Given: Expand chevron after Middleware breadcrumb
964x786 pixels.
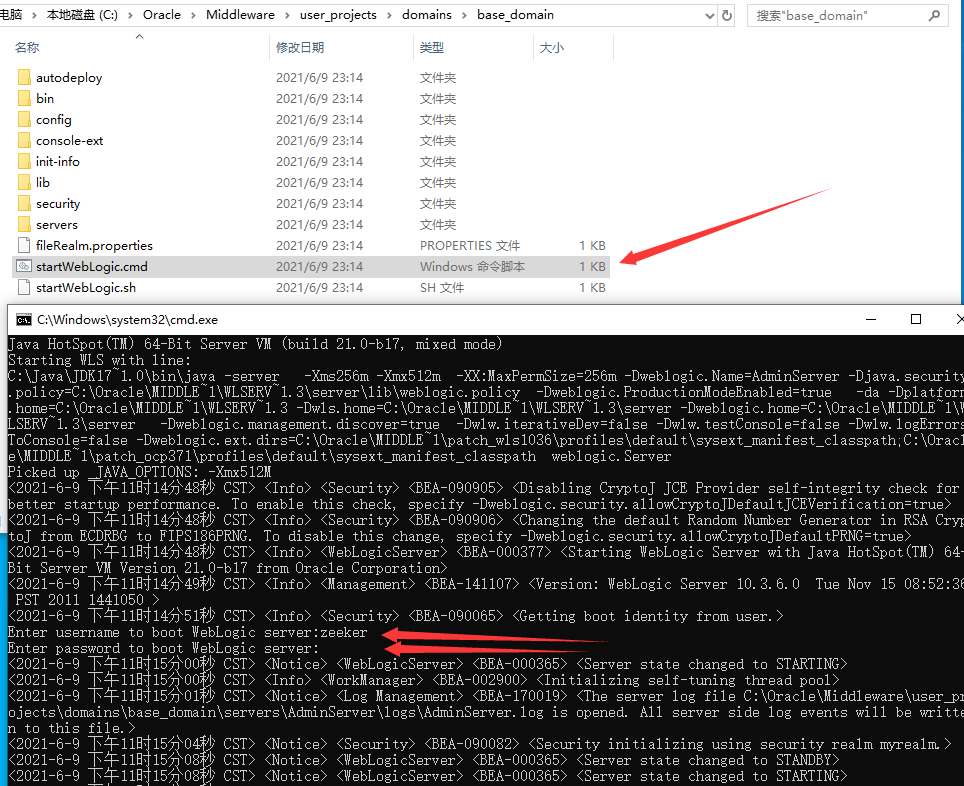Looking at the screenshot, I should point(287,15).
